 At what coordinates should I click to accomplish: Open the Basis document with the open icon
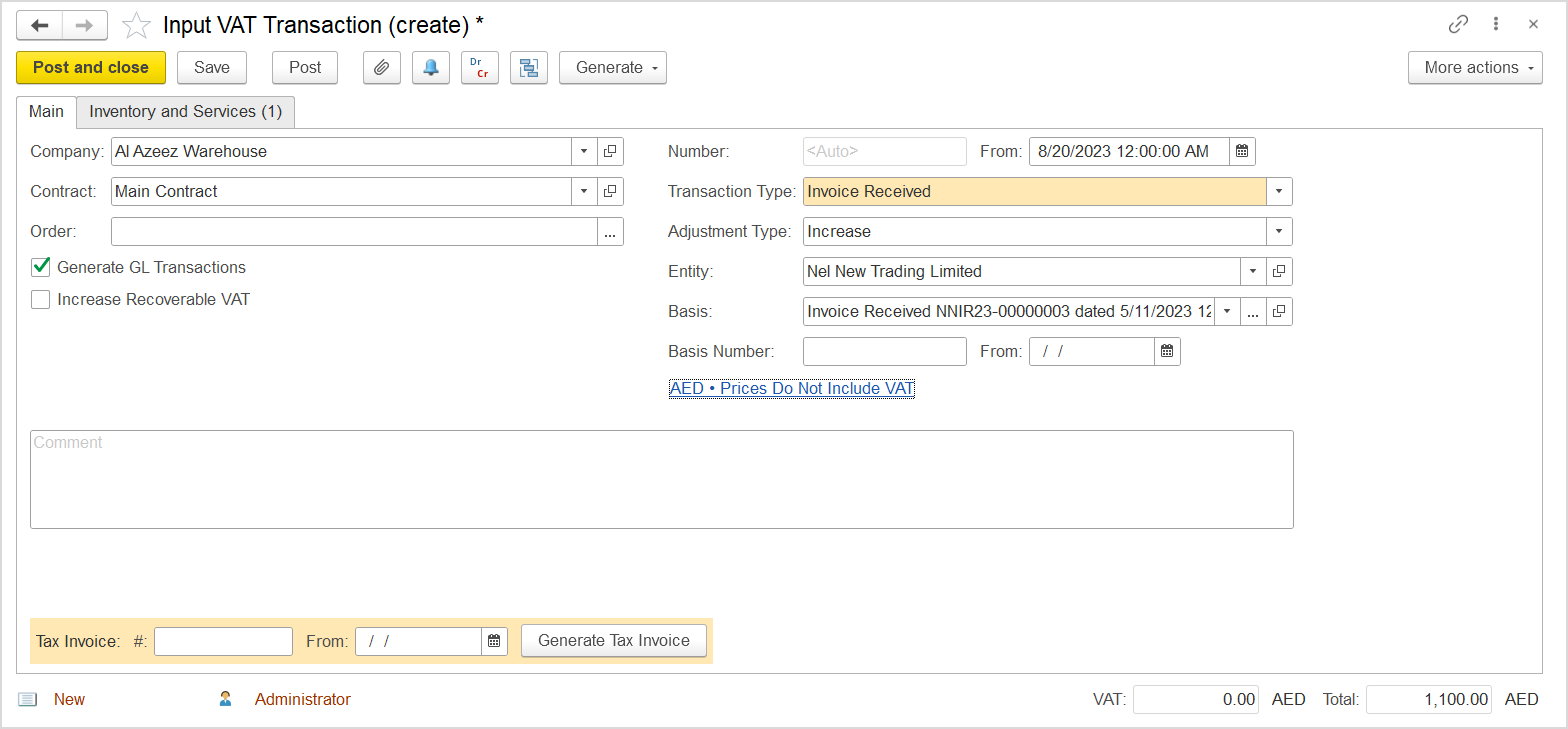[1279, 312]
